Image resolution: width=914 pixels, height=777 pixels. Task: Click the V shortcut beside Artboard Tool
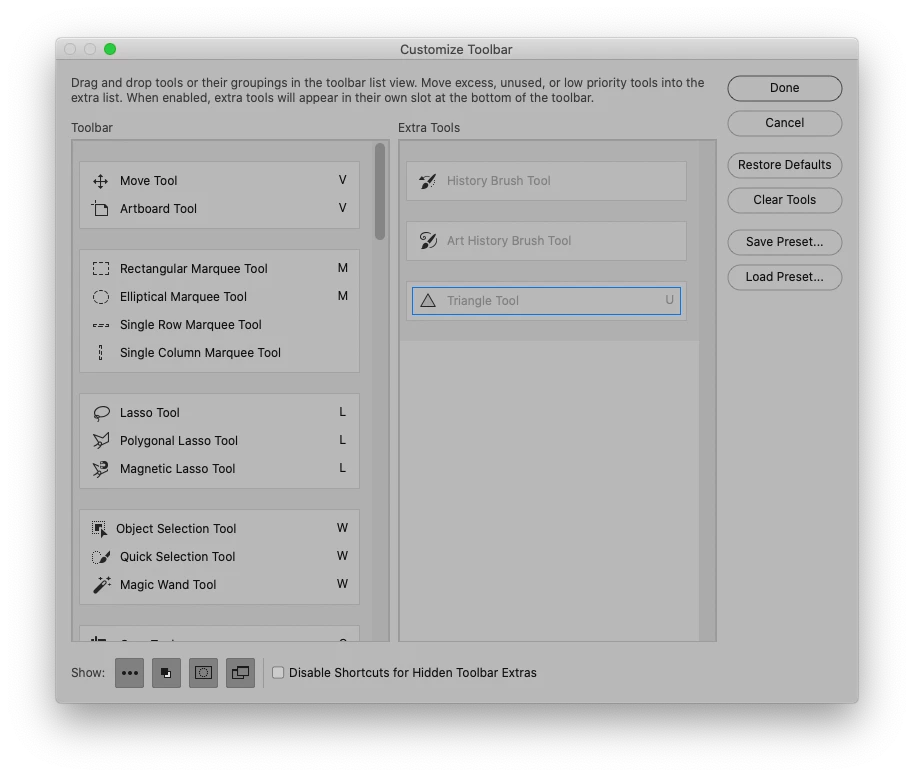tap(343, 208)
